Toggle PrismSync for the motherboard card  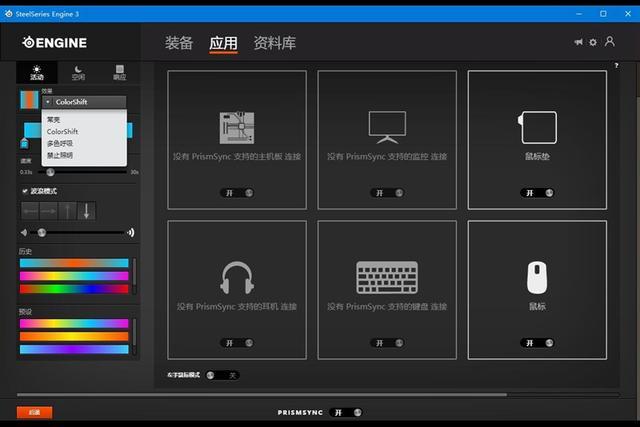[237, 193]
